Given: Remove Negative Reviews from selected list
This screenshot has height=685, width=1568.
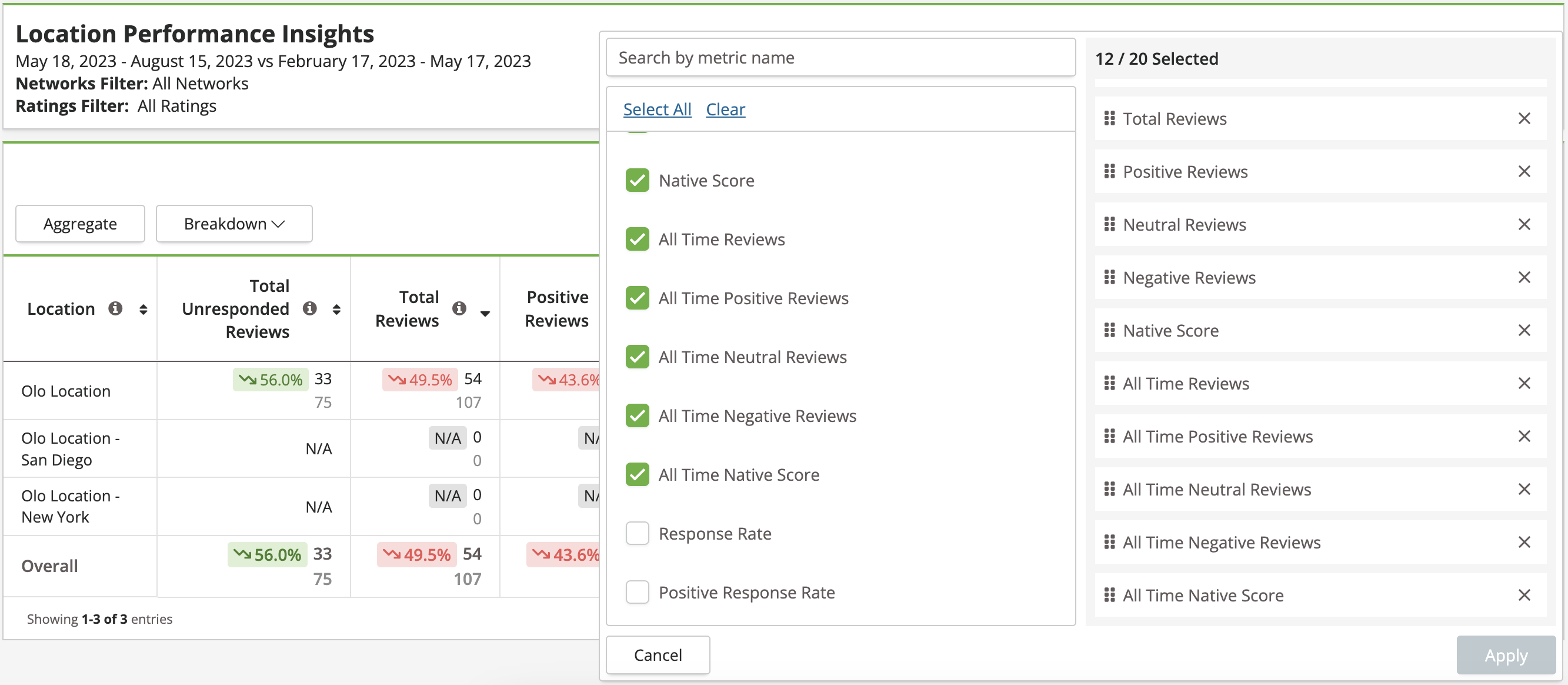Looking at the screenshot, I should (x=1523, y=277).
